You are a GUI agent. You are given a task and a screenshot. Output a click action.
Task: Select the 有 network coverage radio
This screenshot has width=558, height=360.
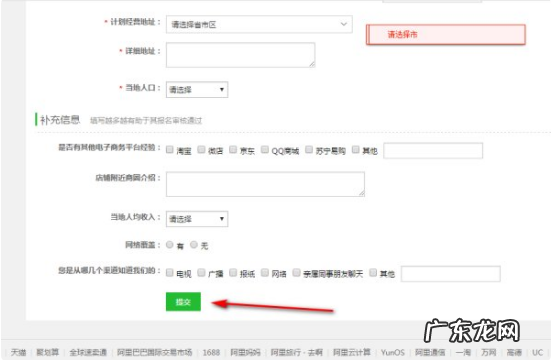click(170, 244)
